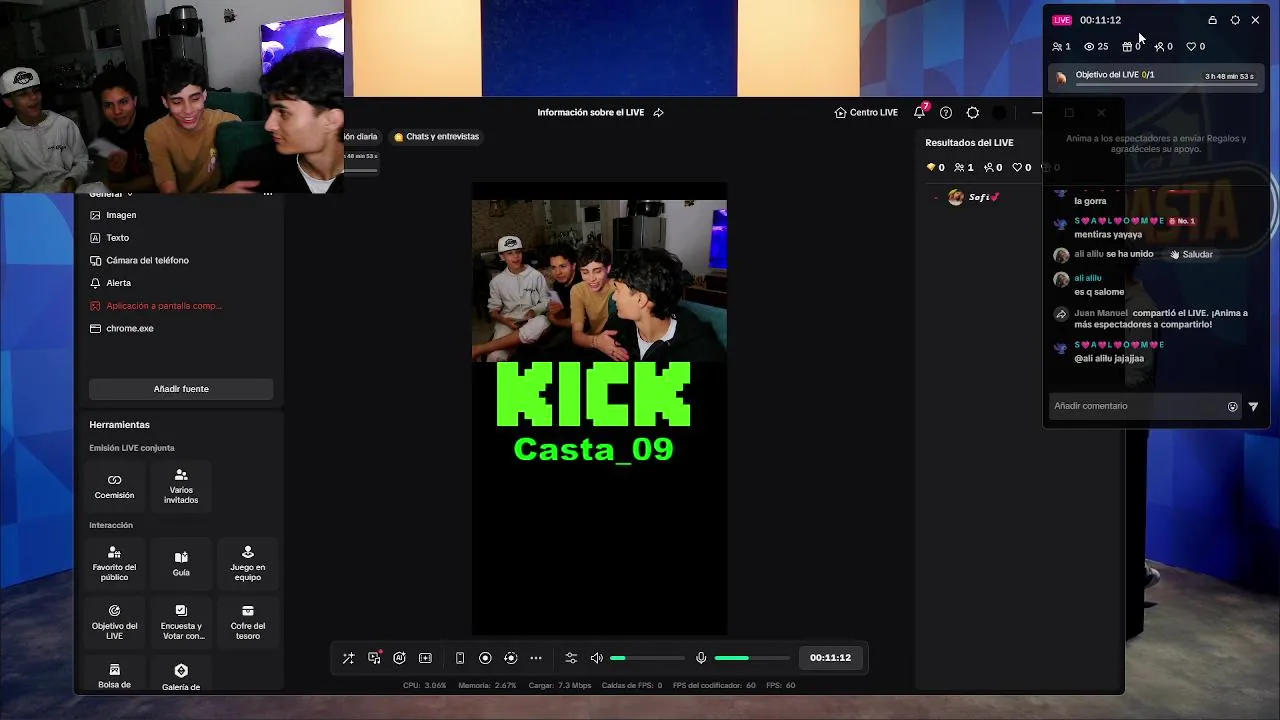Image resolution: width=1280 pixels, height=720 pixels.
Task: Click Sofi viewer in results panel
Action: pos(974,198)
